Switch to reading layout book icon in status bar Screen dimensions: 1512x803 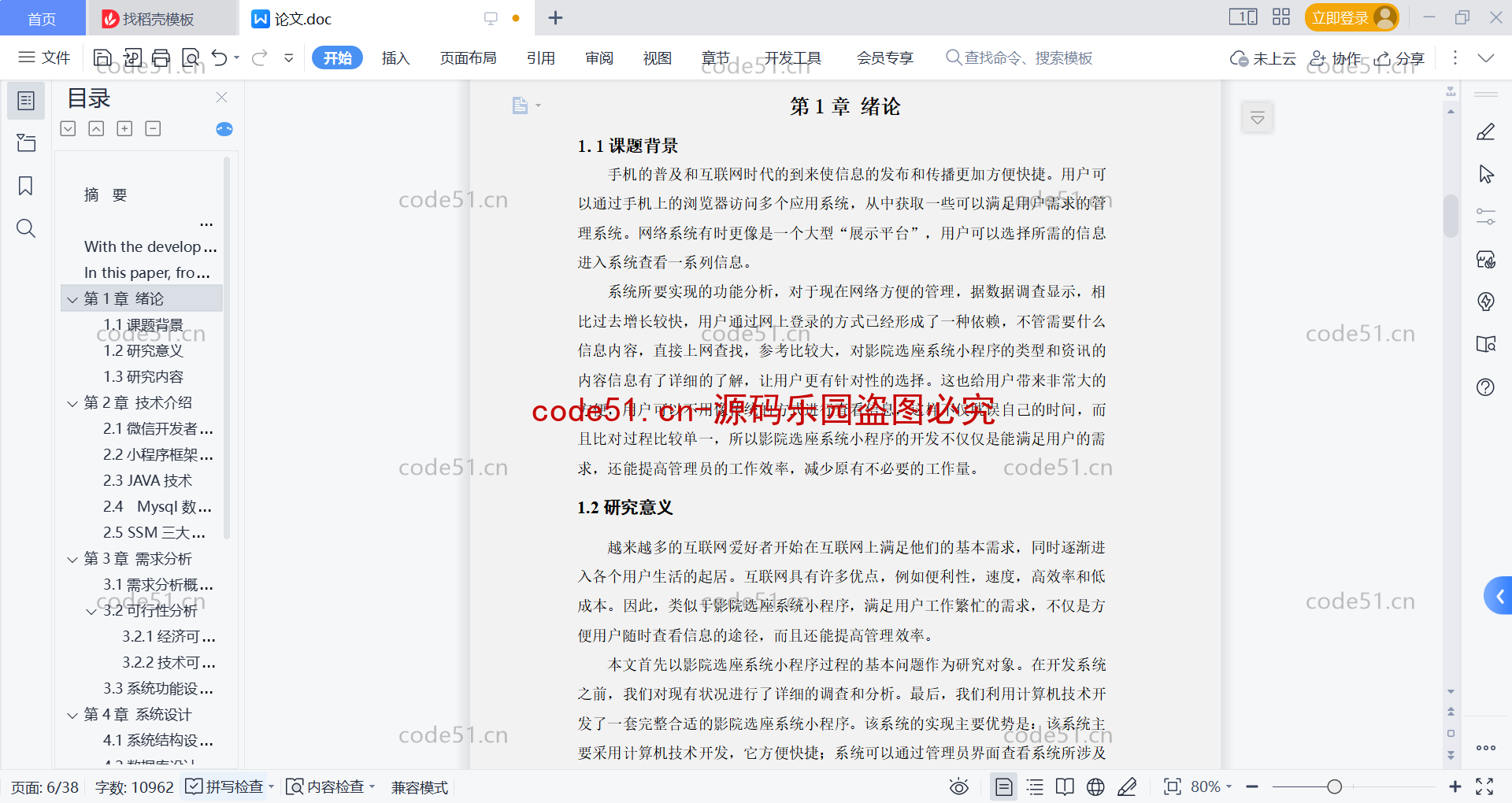coord(1065,786)
